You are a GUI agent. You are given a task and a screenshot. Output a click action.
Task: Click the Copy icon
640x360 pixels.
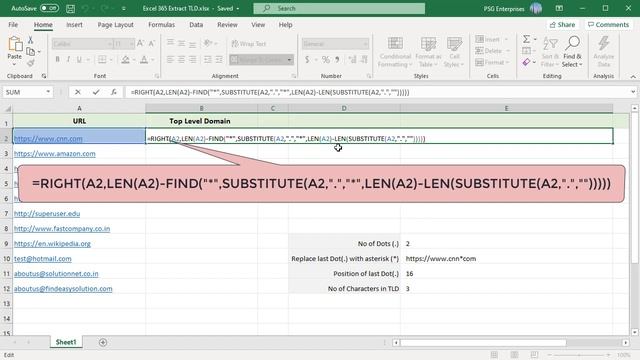pyautogui.click(x=30, y=51)
